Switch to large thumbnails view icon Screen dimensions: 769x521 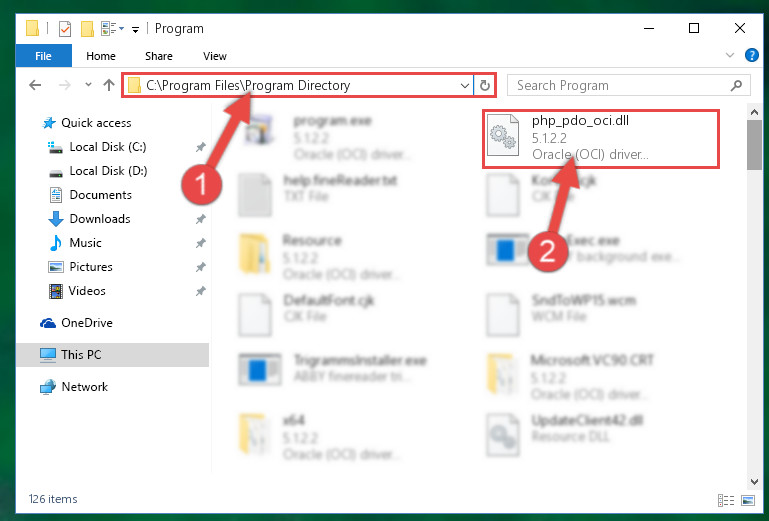click(748, 500)
